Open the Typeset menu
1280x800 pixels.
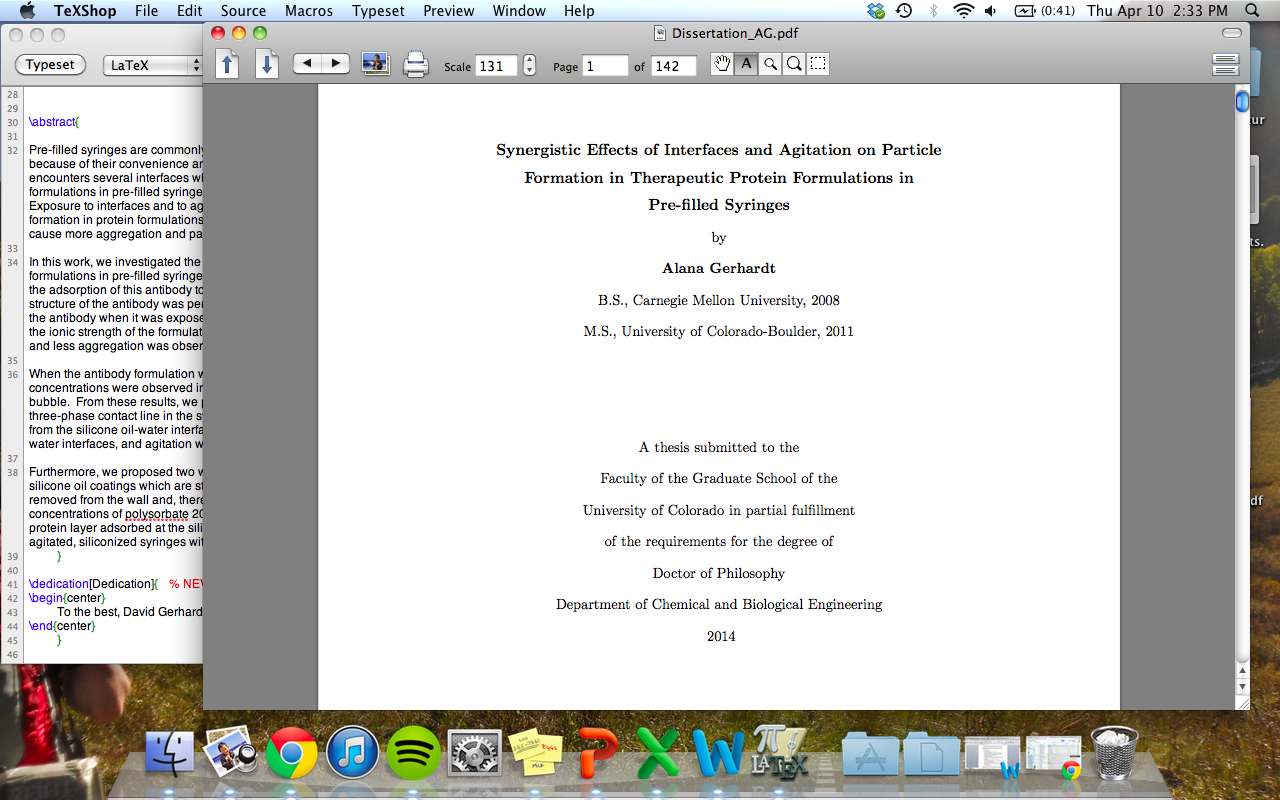[x=379, y=11]
